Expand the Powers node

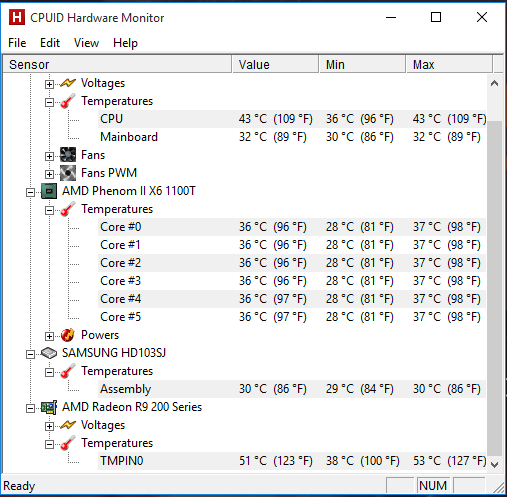(x=49, y=336)
